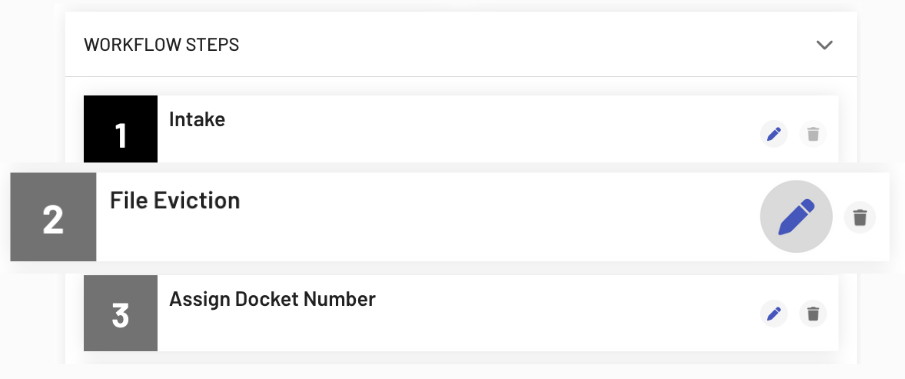
Task: Select the Intake step row card
Action: pyautogui.click(x=461, y=129)
